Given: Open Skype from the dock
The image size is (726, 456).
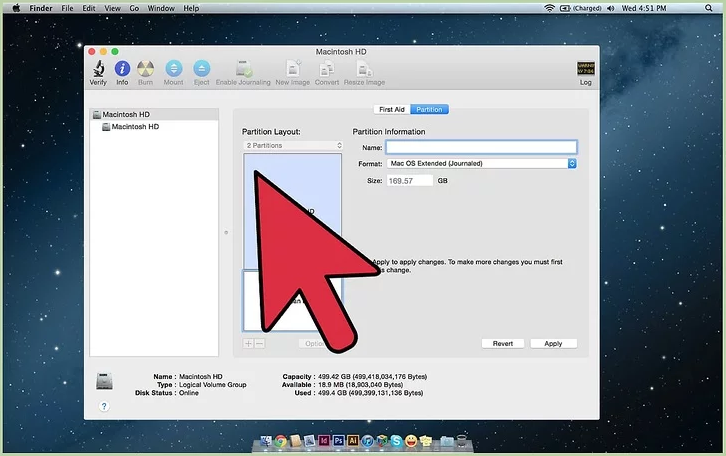Looking at the screenshot, I should (x=396, y=441).
